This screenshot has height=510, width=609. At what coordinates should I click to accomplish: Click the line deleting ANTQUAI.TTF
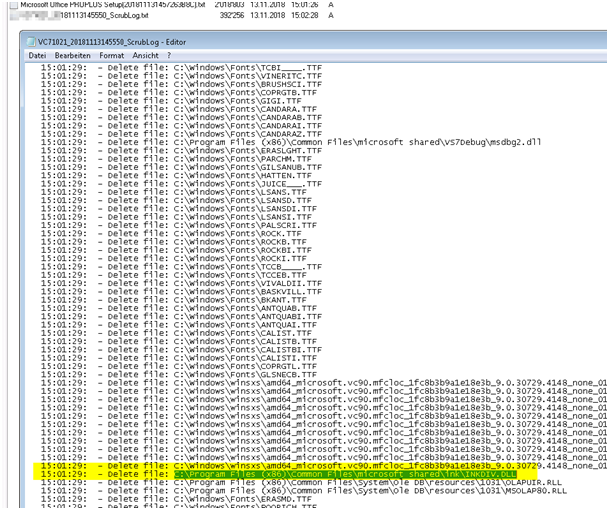pyautogui.click(x=179, y=325)
